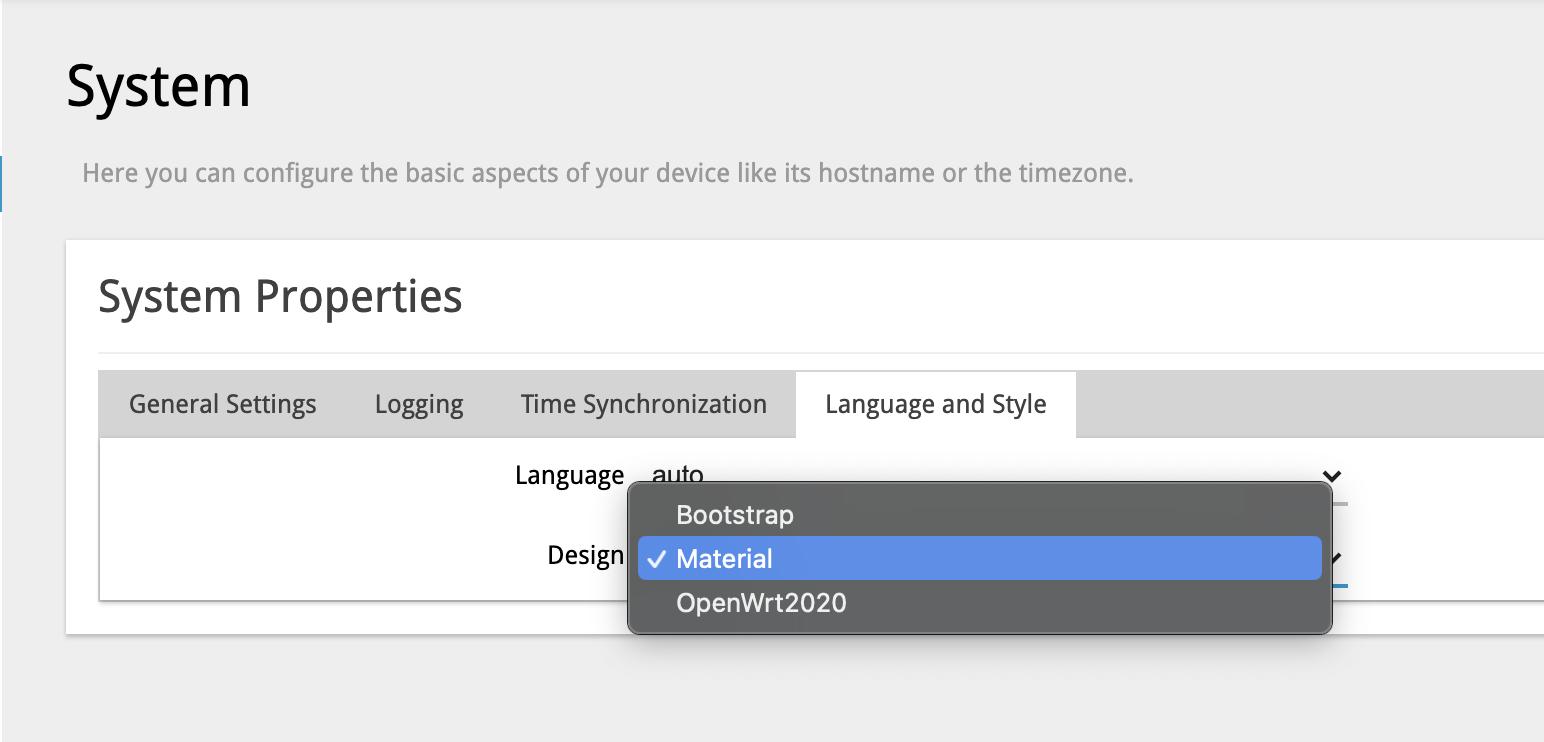
Task: Click the auto value in the Language row
Action: 677,475
